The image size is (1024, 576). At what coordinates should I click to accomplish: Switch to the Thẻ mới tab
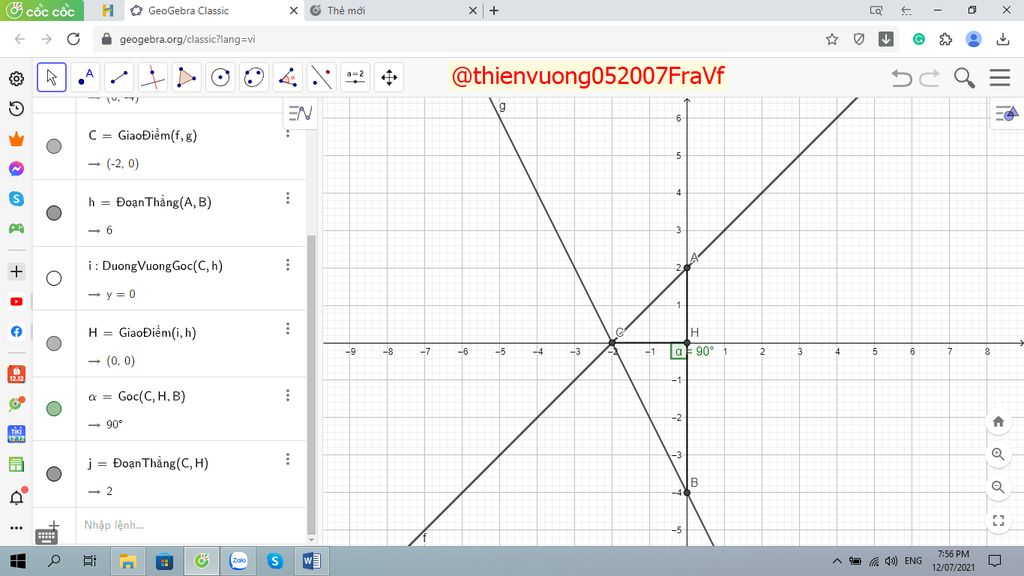point(392,10)
